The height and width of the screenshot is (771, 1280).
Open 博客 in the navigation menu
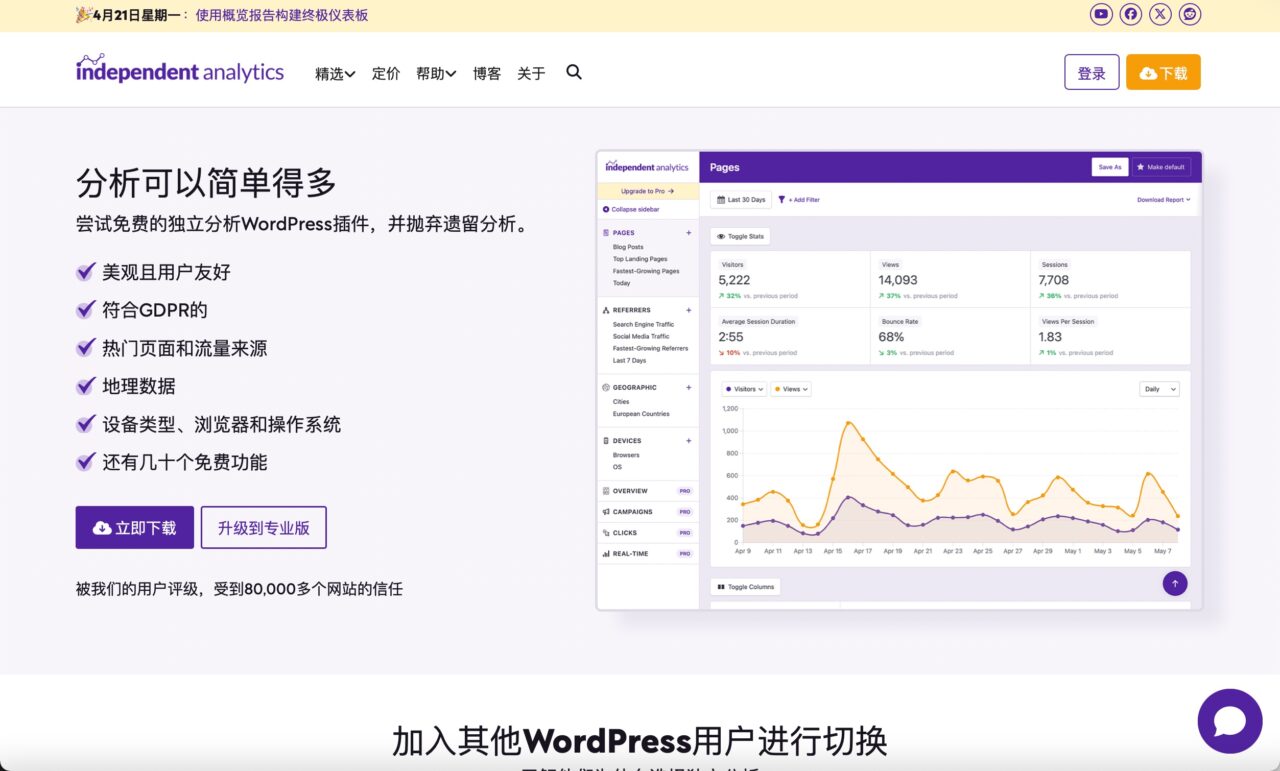pos(487,74)
